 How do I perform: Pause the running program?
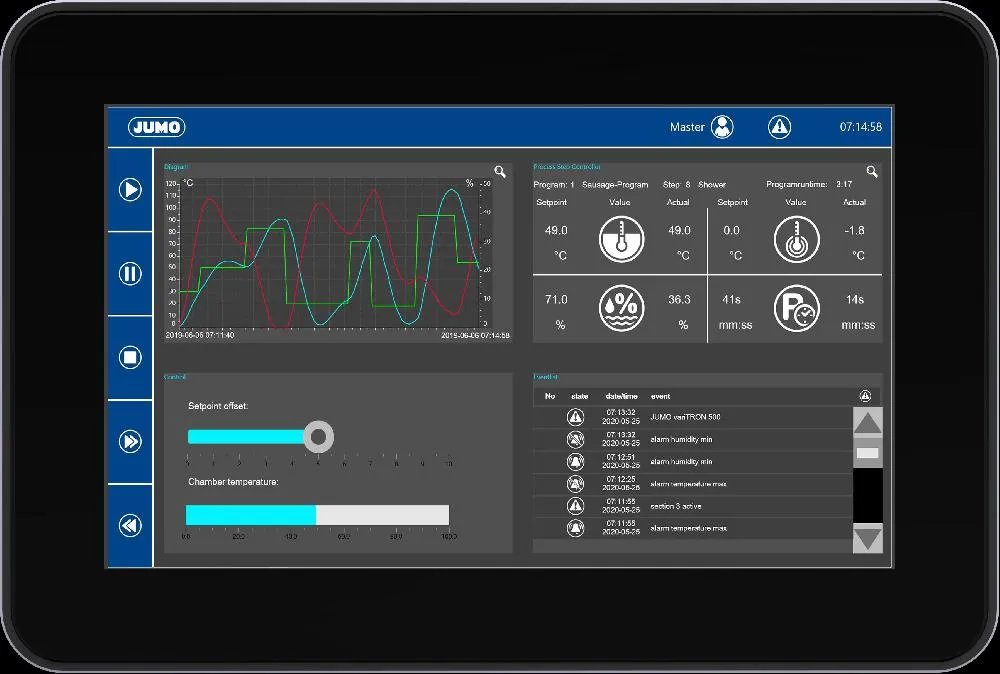tap(130, 273)
